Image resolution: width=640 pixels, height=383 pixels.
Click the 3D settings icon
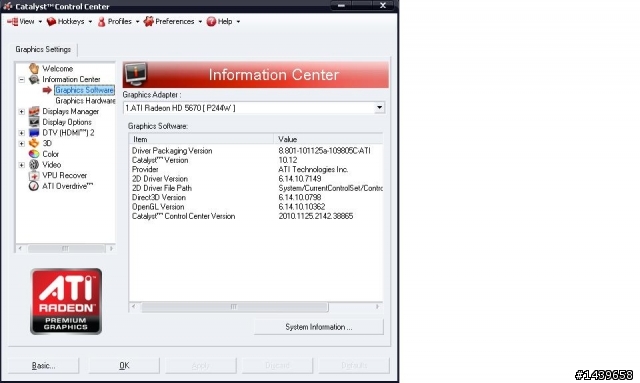(x=34, y=143)
